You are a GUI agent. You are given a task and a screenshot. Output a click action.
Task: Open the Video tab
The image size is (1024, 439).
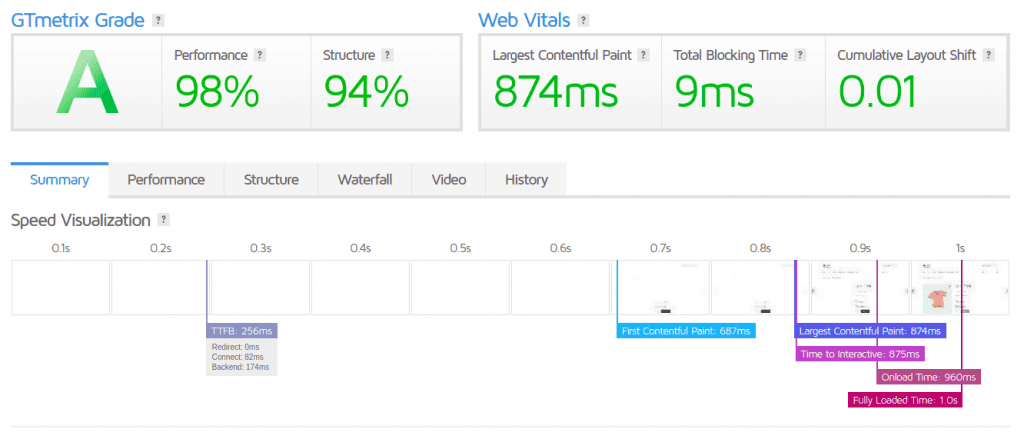[x=449, y=180]
